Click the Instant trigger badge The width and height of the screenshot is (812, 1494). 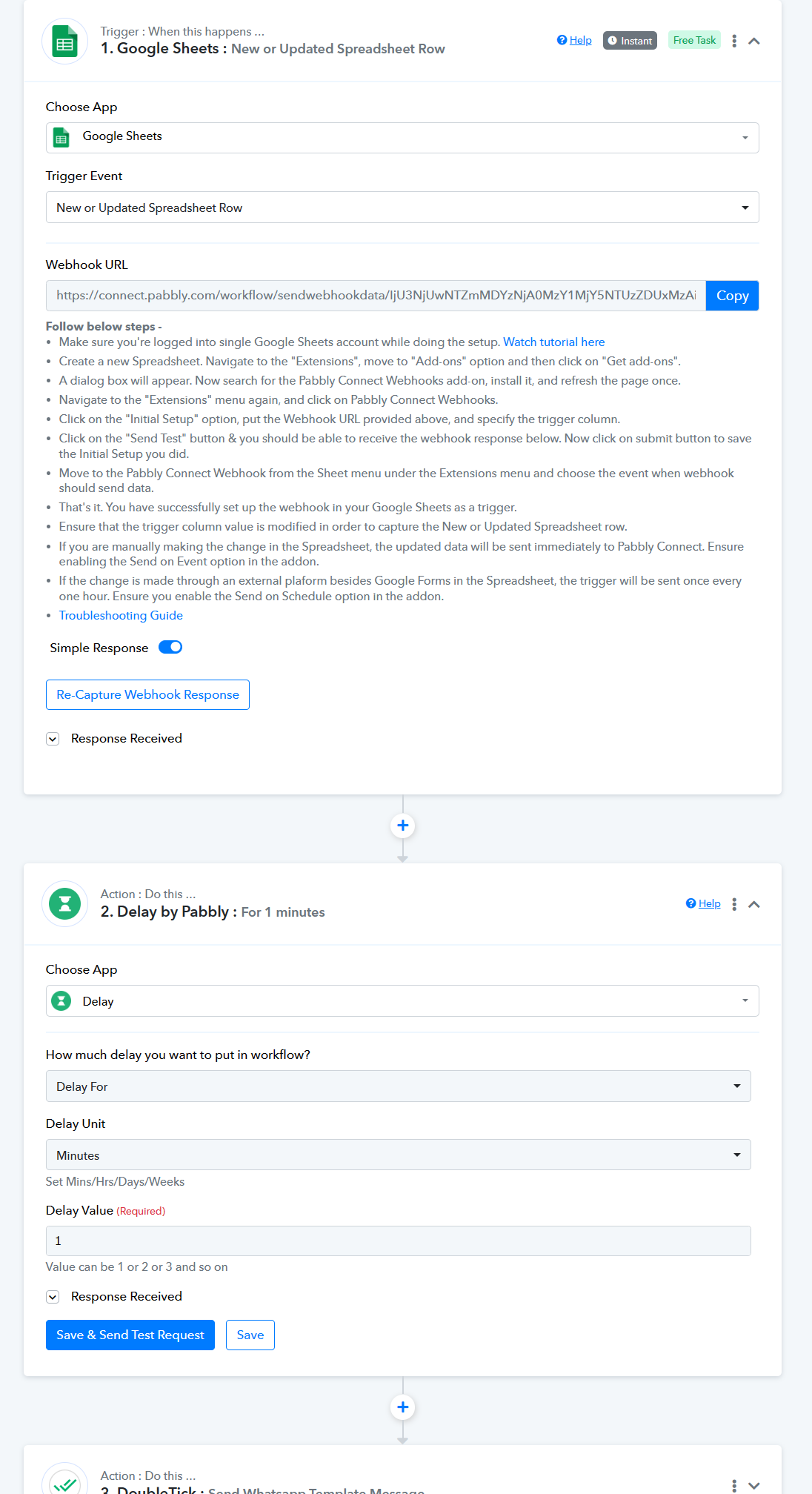(x=630, y=41)
